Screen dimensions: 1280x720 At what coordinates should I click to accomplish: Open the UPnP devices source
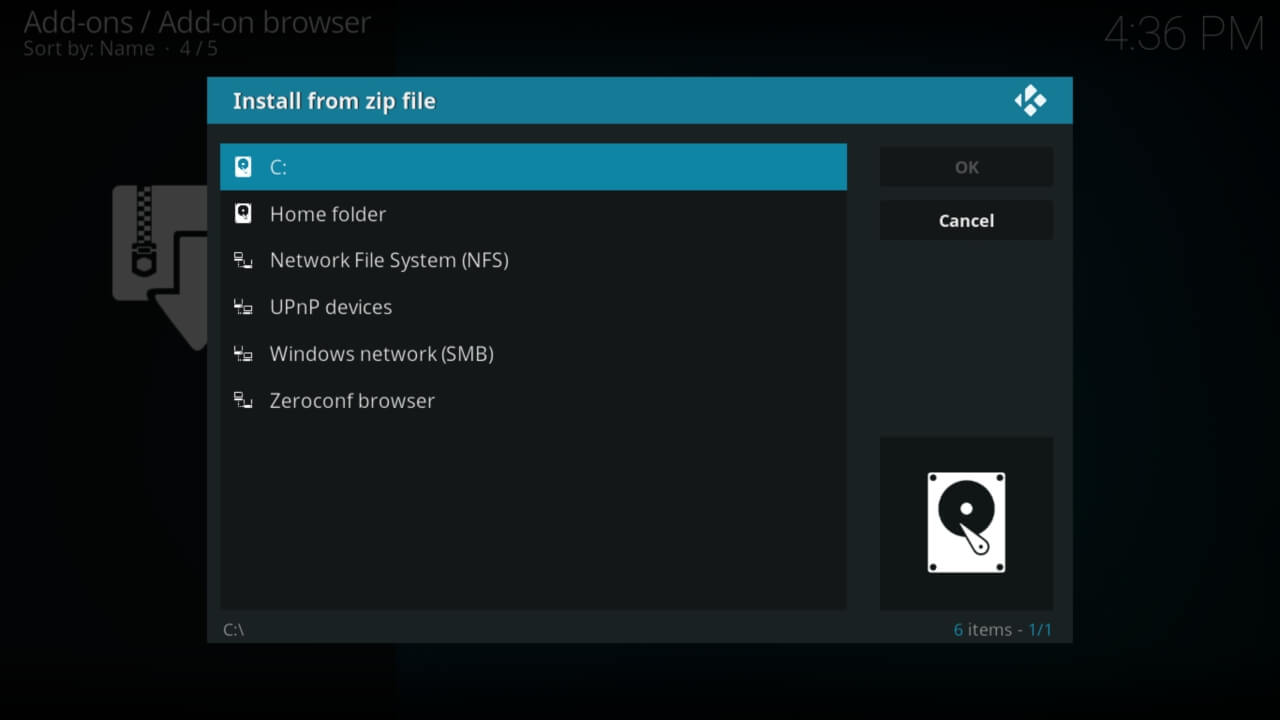coord(533,307)
